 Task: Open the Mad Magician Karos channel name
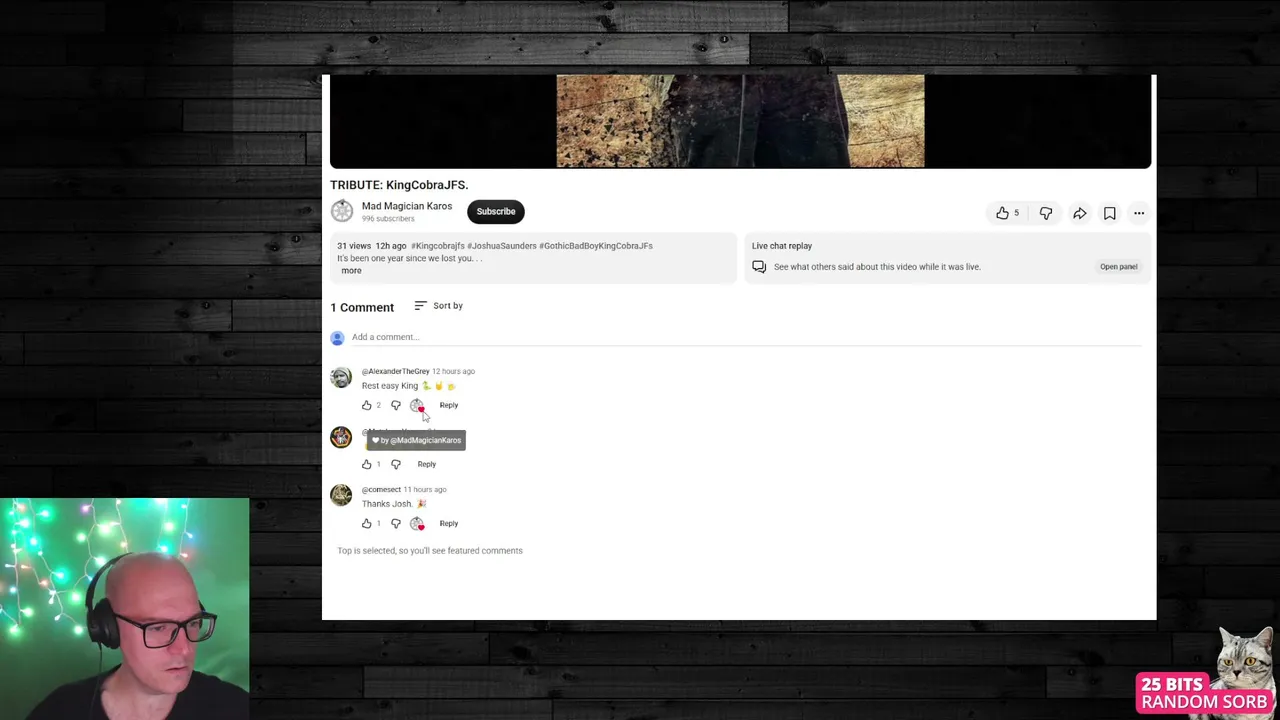[x=407, y=206]
